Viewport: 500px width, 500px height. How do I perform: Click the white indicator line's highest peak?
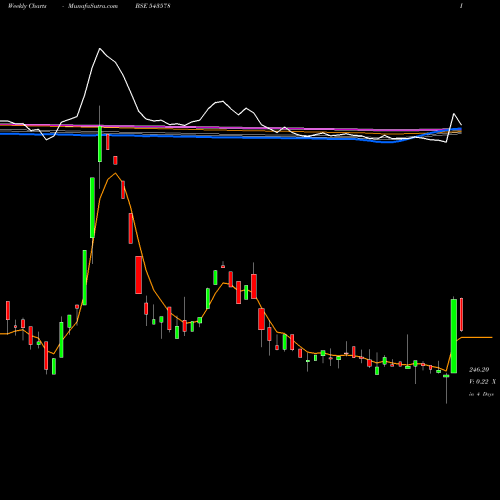point(100,49)
